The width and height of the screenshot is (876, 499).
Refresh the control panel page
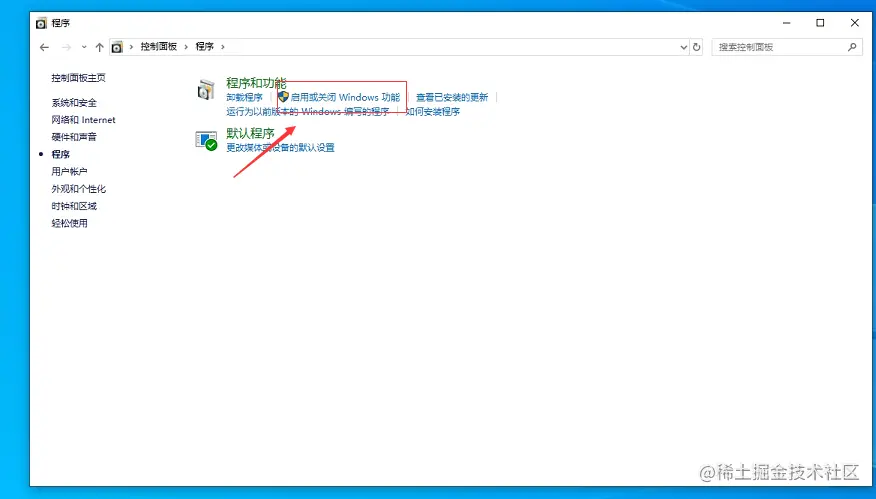click(x=696, y=47)
